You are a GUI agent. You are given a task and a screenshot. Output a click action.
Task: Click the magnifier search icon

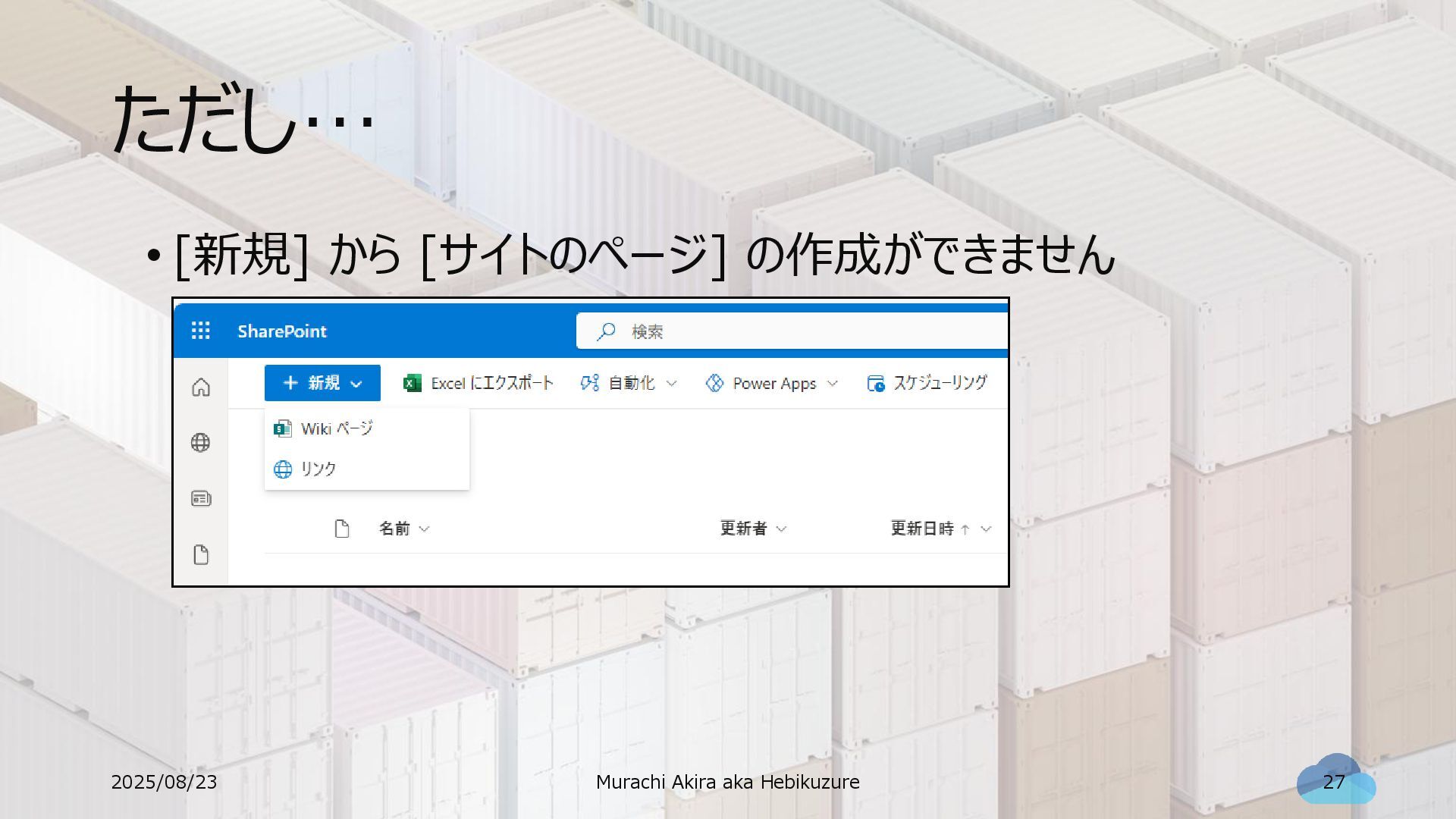pos(606,331)
